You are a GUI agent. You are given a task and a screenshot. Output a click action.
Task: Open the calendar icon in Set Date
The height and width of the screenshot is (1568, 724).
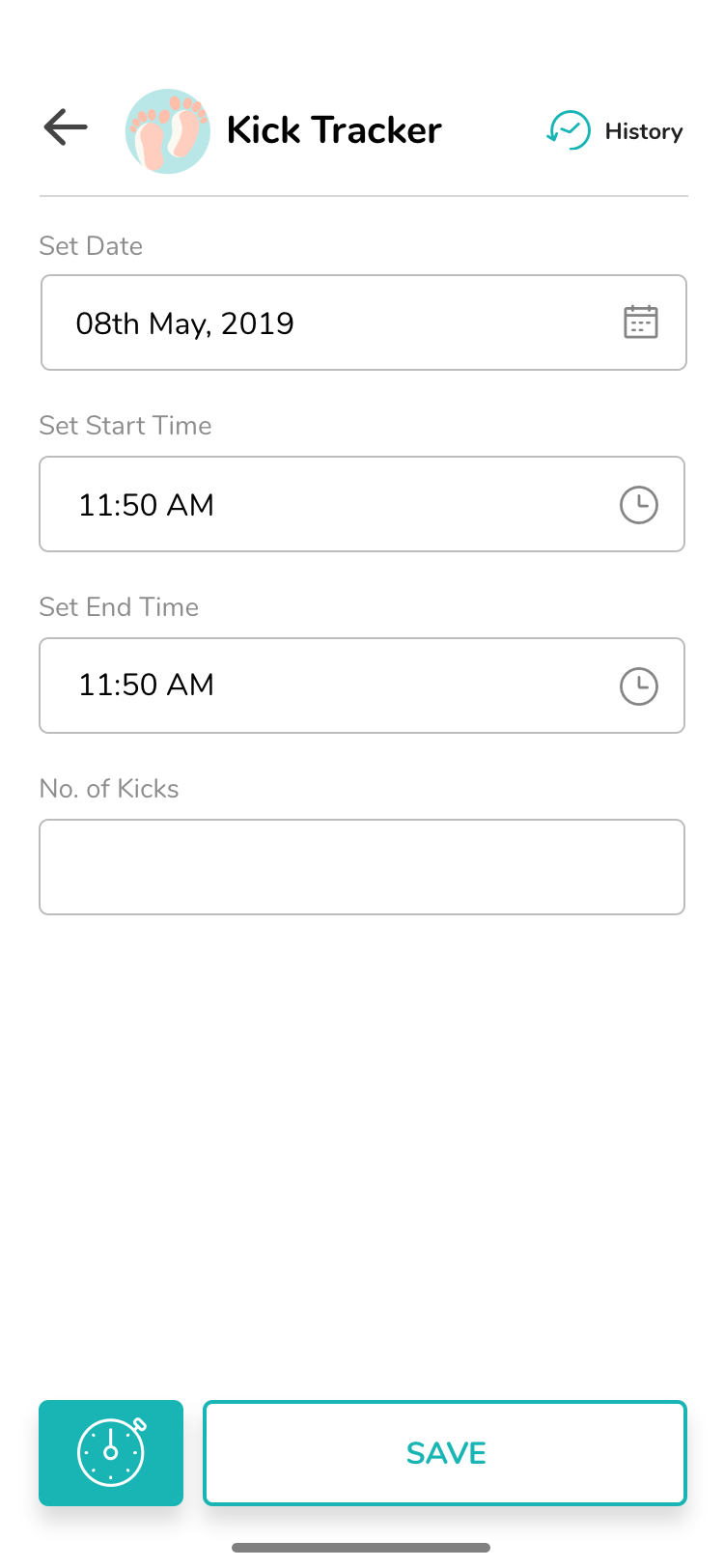tap(640, 322)
